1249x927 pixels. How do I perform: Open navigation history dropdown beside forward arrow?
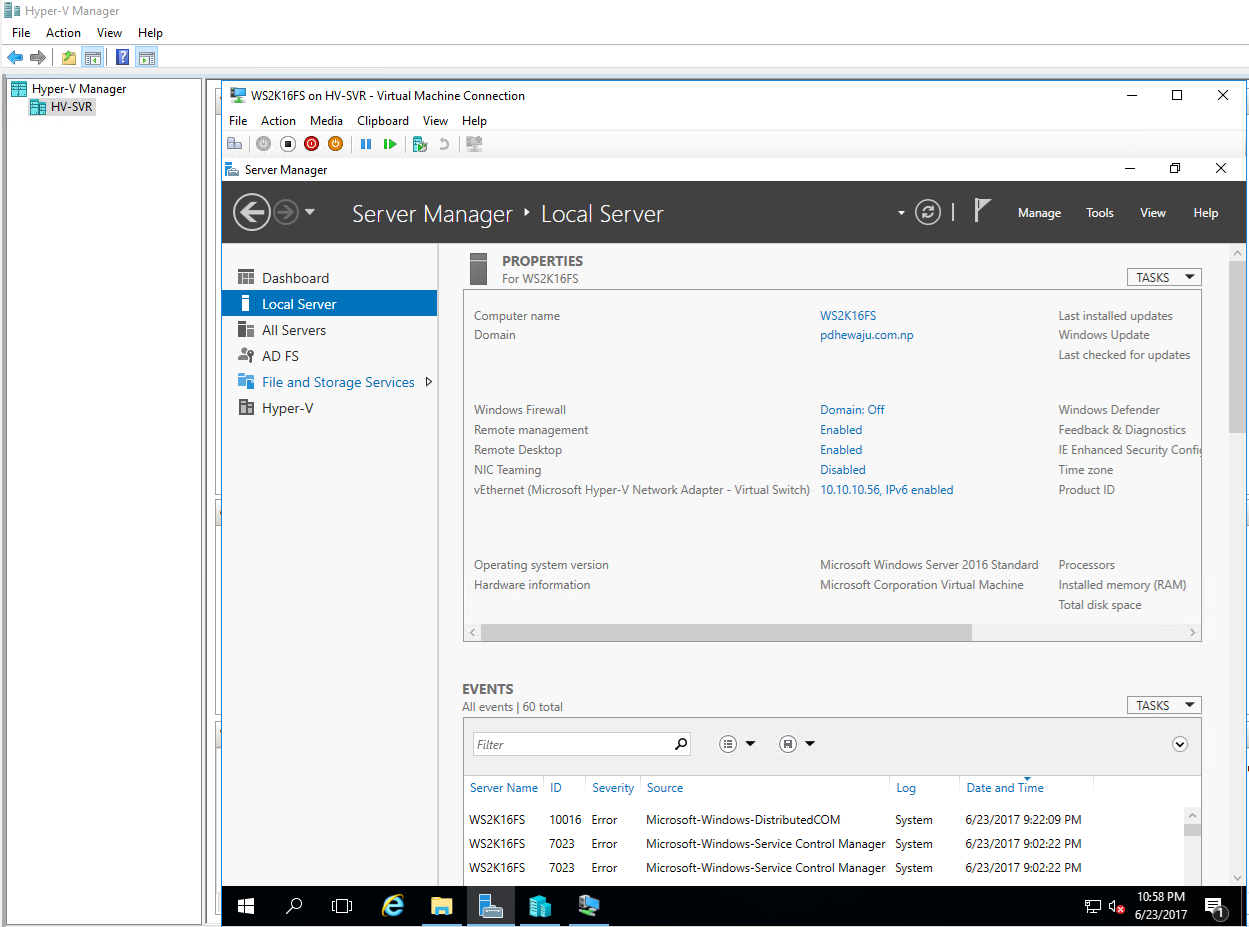pyautogui.click(x=310, y=212)
